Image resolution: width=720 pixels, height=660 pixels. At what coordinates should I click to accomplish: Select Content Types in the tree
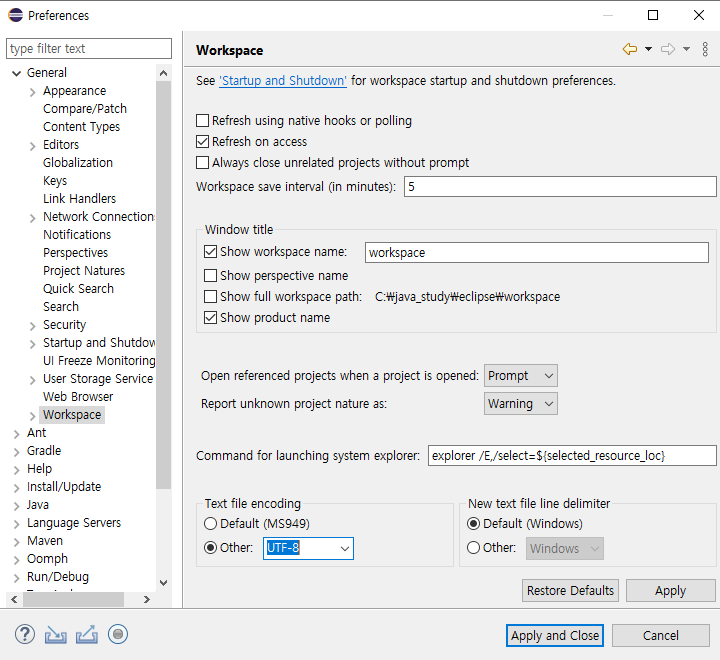pyautogui.click(x=81, y=127)
